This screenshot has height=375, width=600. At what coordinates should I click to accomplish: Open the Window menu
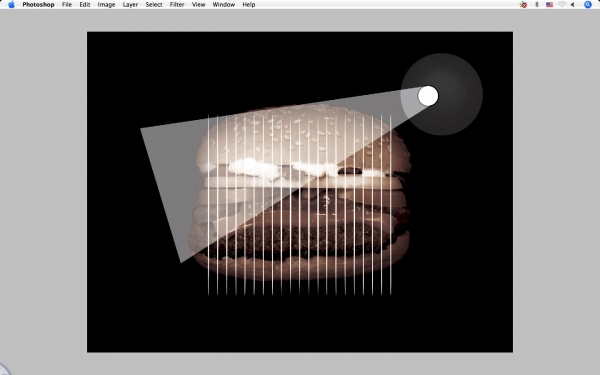[x=223, y=5]
